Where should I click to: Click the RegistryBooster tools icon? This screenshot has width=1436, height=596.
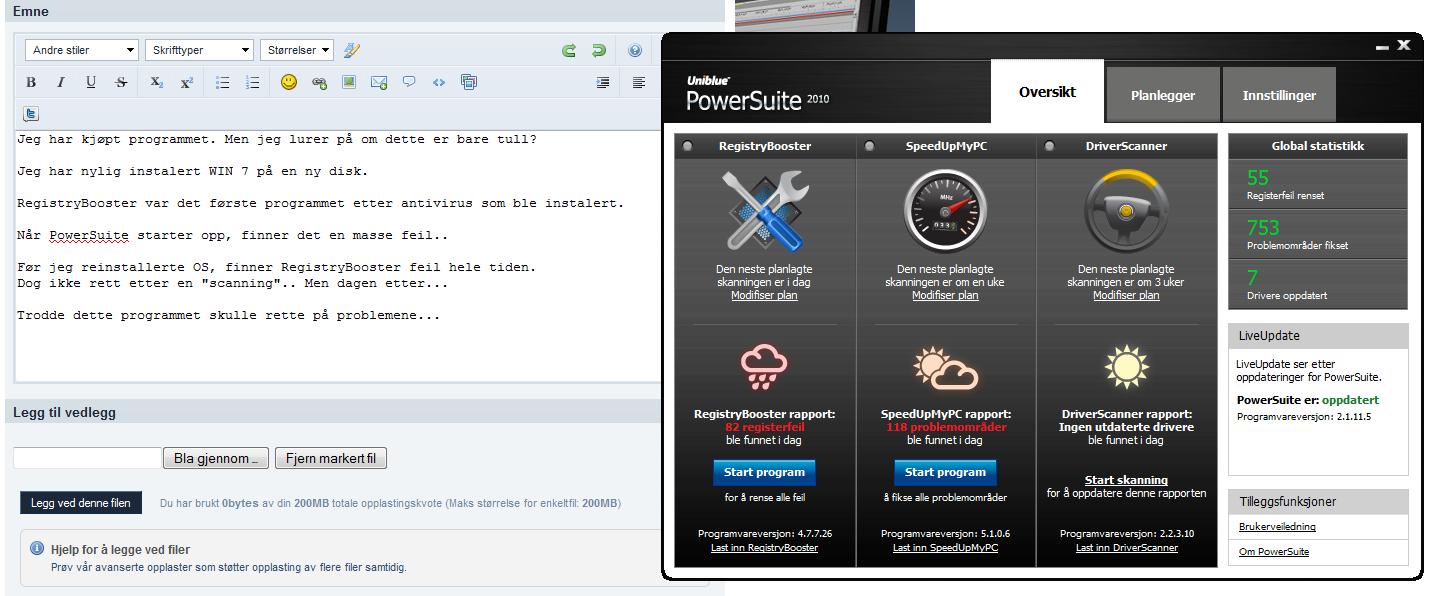tap(765, 209)
